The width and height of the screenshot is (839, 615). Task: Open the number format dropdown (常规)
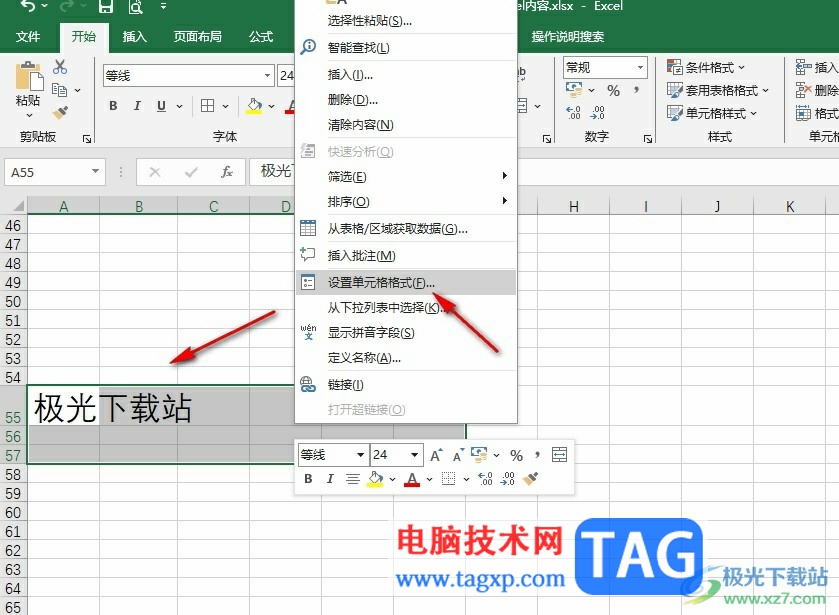click(640, 67)
